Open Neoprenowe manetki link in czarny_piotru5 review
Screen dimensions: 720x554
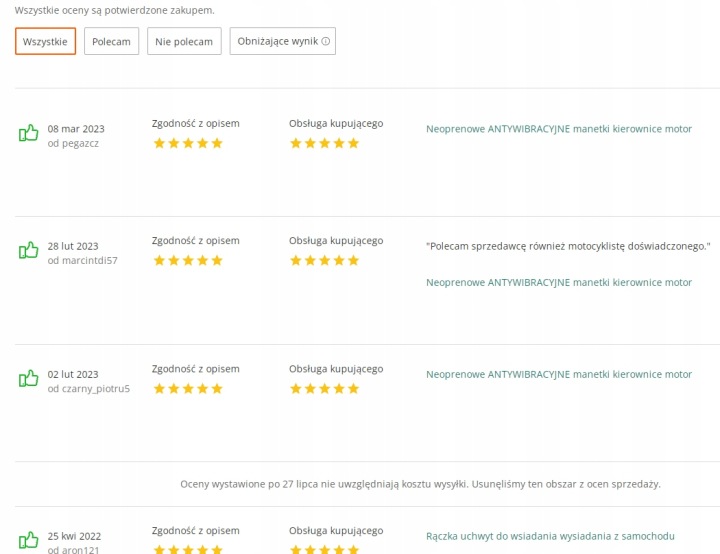(x=559, y=374)
